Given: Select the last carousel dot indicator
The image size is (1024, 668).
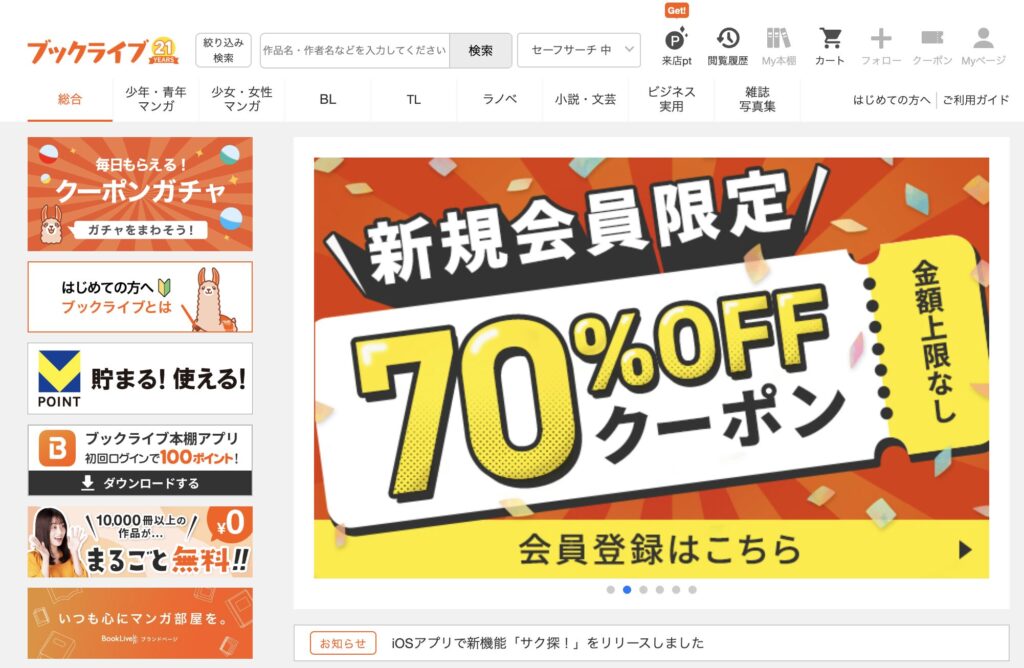Looking at the screenshot, I should coord(692,590).
